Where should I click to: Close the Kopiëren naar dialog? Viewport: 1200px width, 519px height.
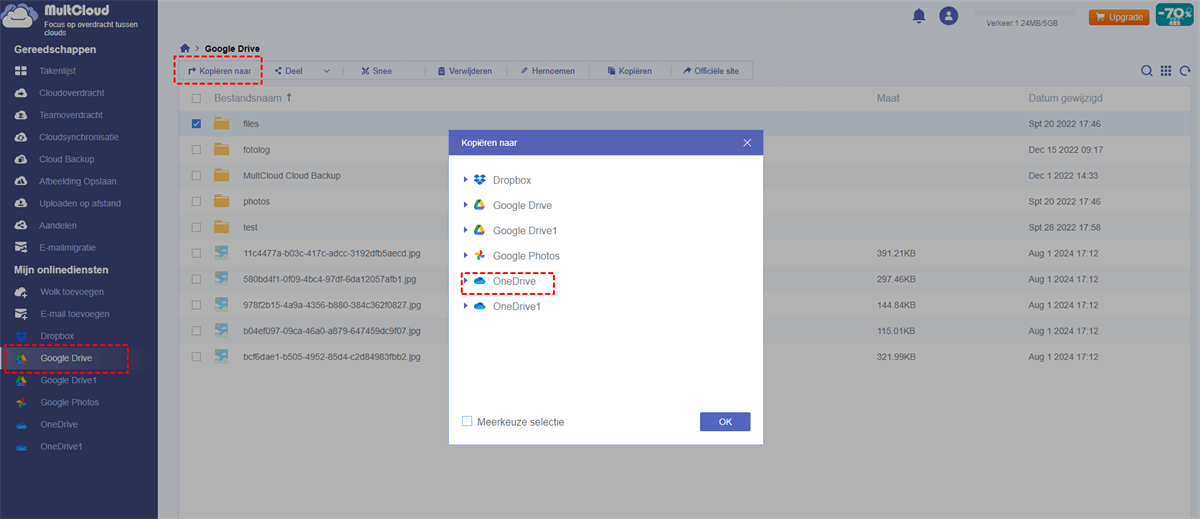pyautogui.click(x=747, y=143)
